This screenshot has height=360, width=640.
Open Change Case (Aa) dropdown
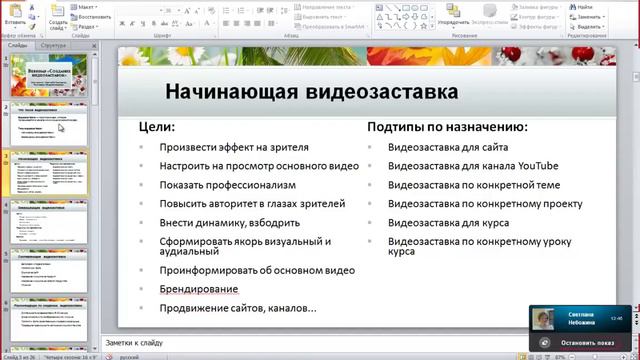[x=189, y=24]
